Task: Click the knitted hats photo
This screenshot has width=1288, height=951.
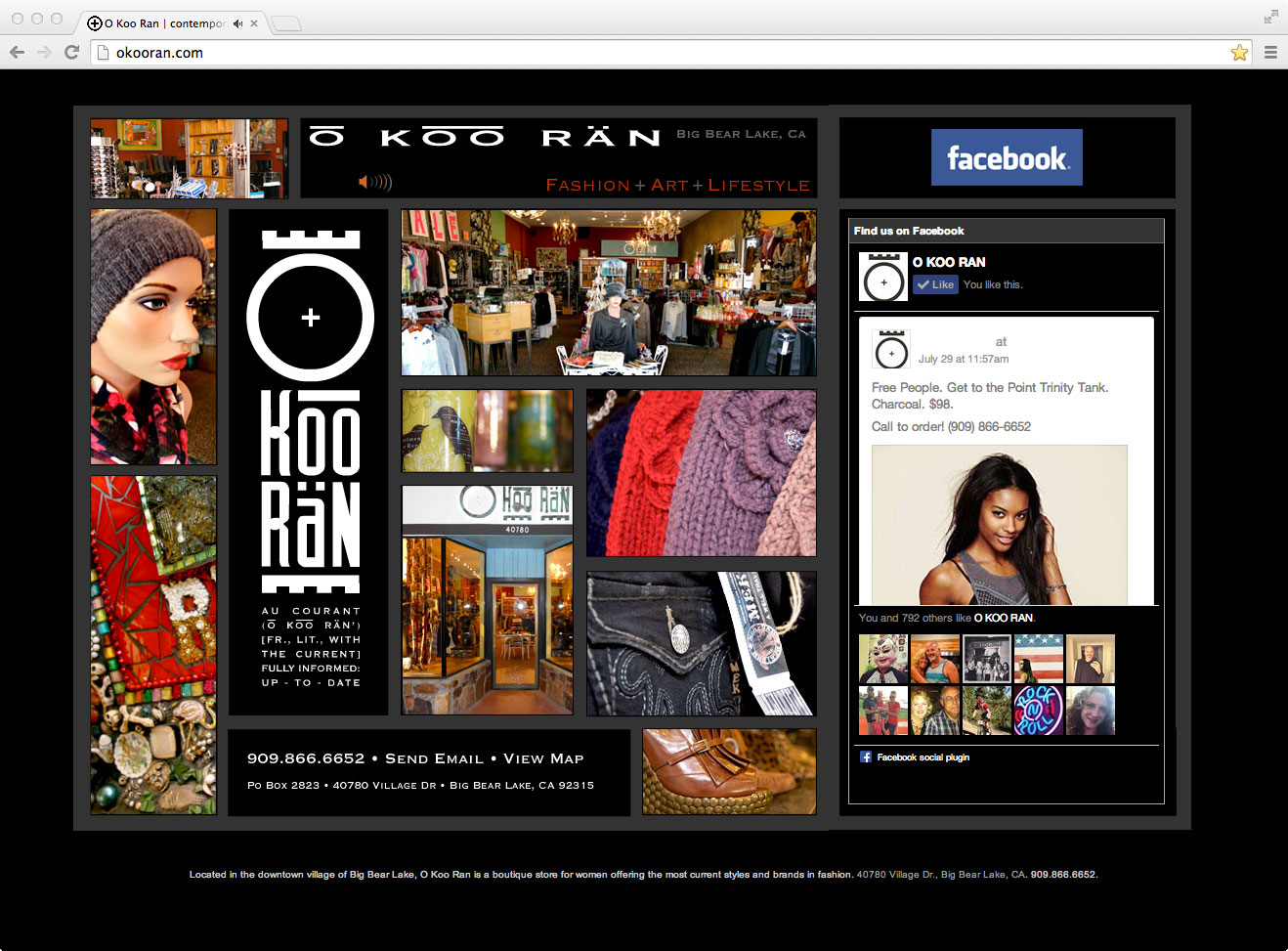Action: tap(701, 473)
